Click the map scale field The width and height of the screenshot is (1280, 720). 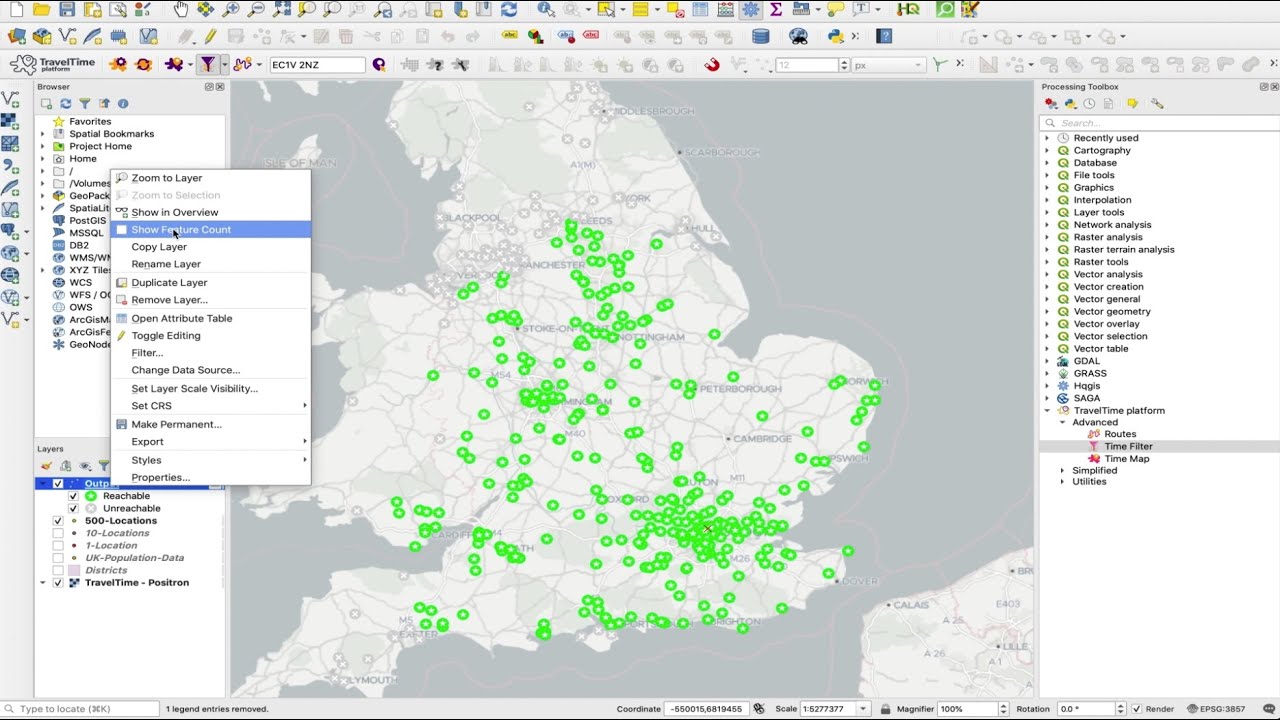click(835, 709)
